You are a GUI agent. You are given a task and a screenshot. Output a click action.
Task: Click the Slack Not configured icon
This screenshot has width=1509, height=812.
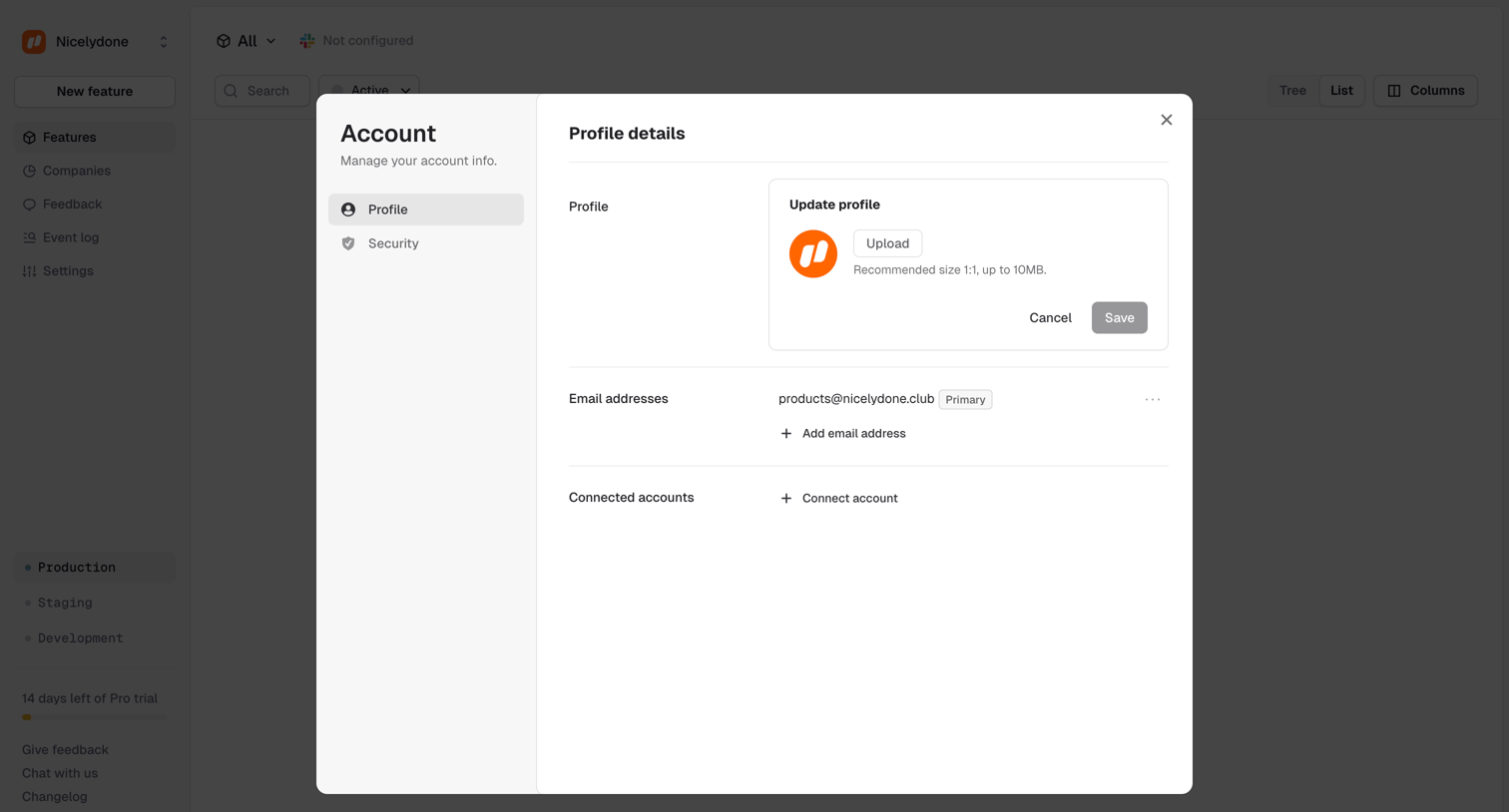(x=307, y=41)
